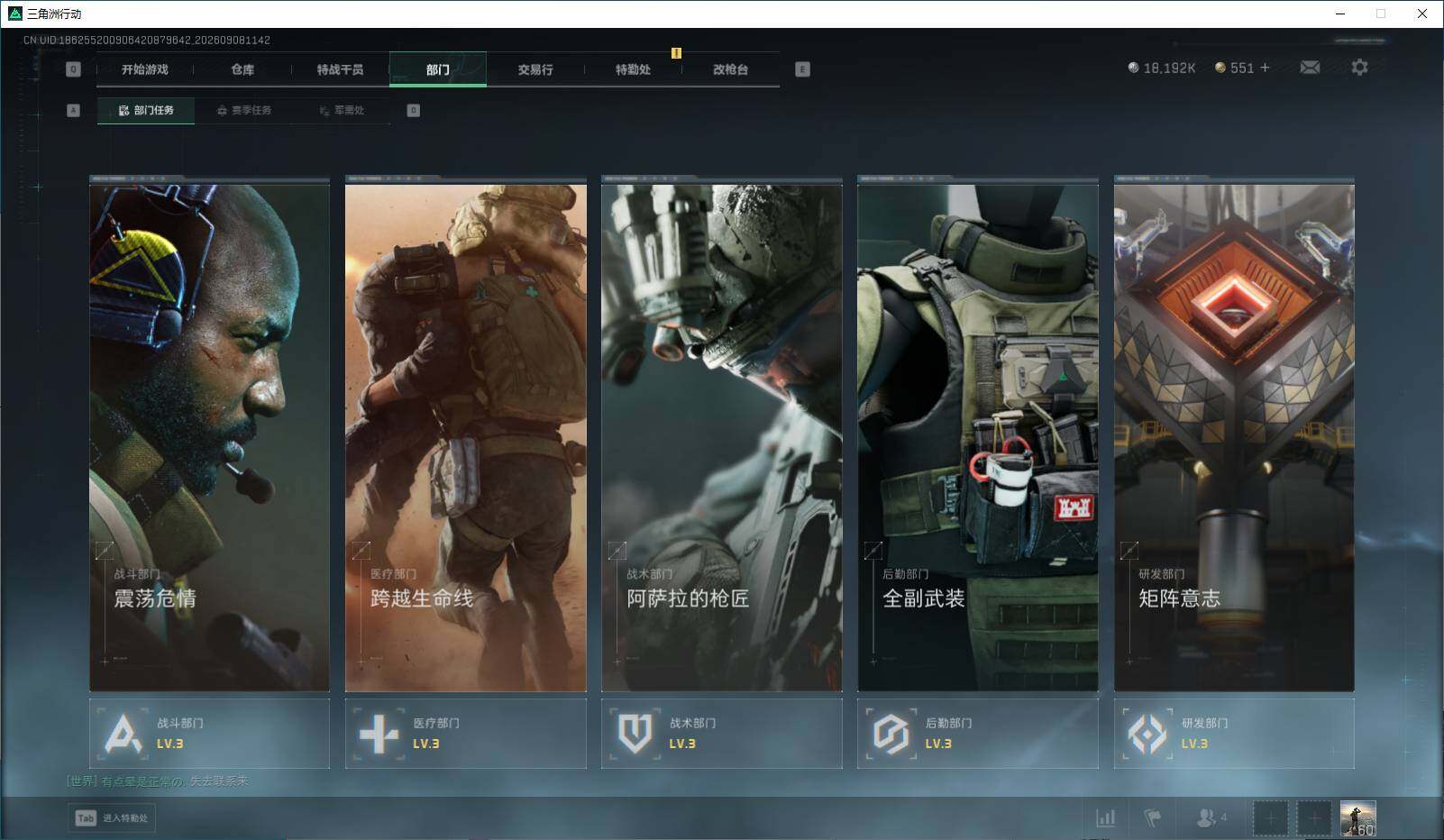Click the silver coin icon beside 18,192K

1133,68
